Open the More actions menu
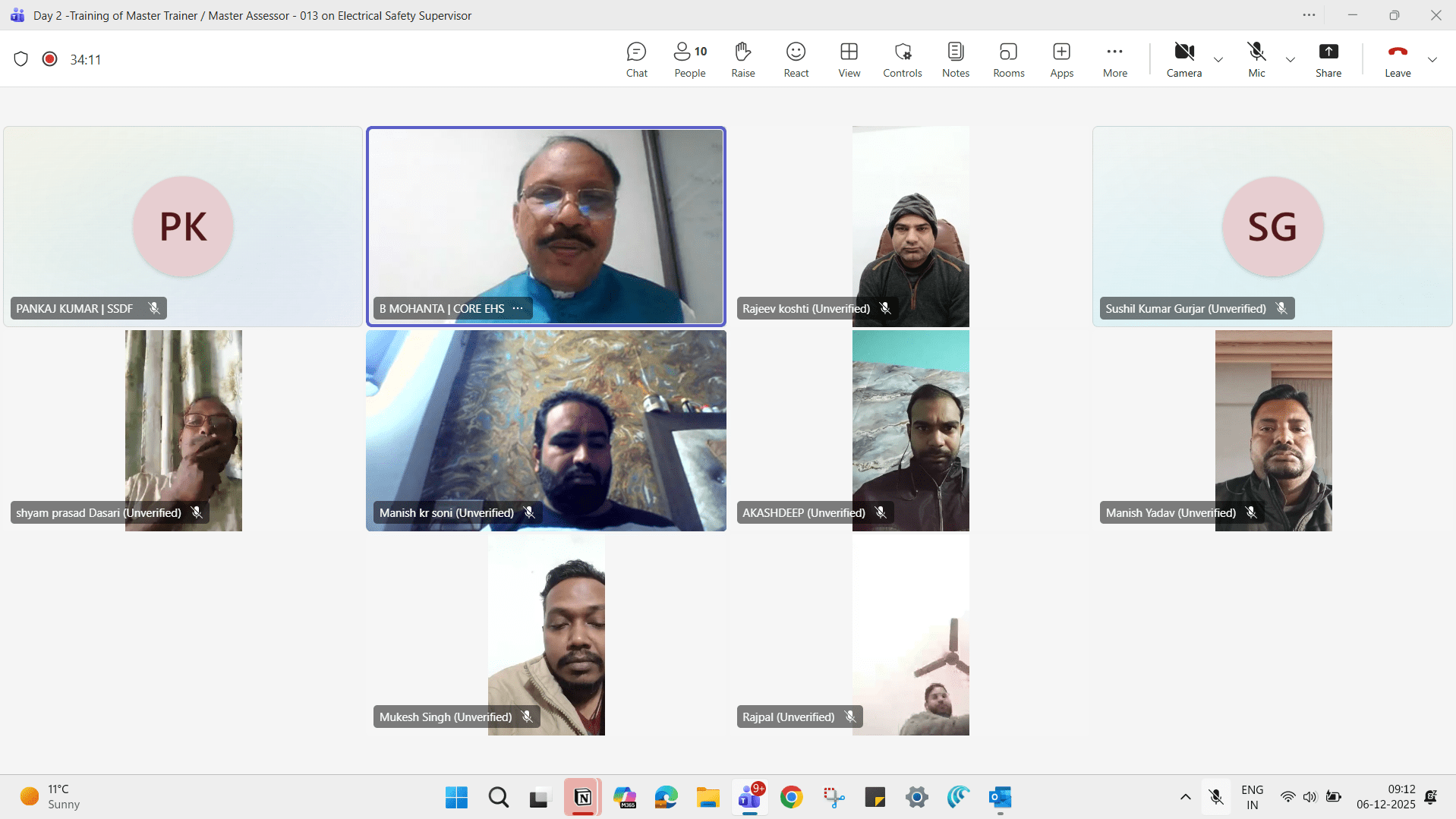This screenshot has height=819, width=1456. [x=1114, y=59]
